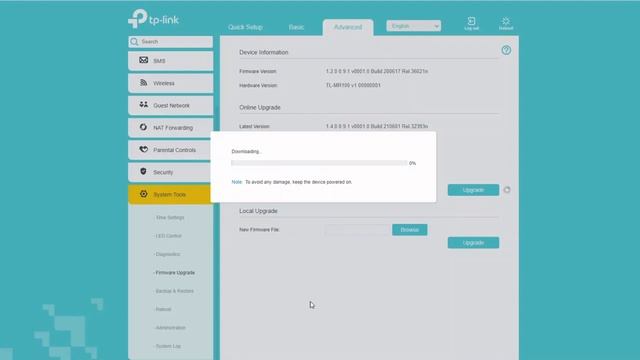Screen dimensions: 640x360
Task: Open the help question mark icon
Action: click(x=506, y=50)
